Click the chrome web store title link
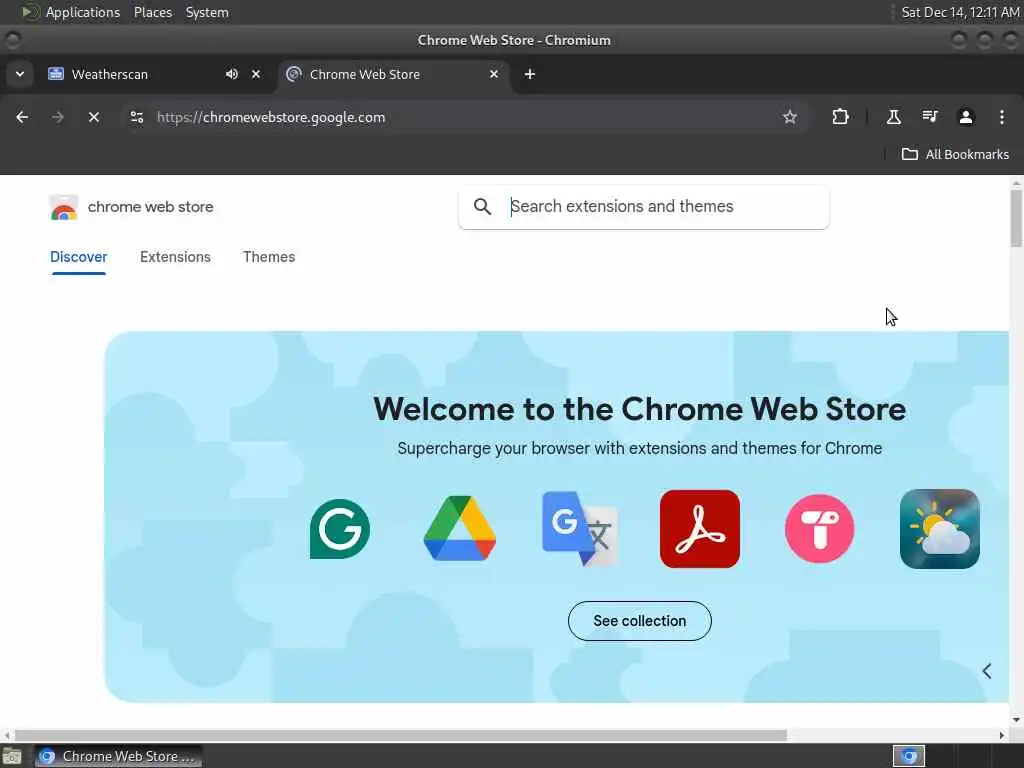Screen dimensions: 1024x768 click(x=150, y=207)
